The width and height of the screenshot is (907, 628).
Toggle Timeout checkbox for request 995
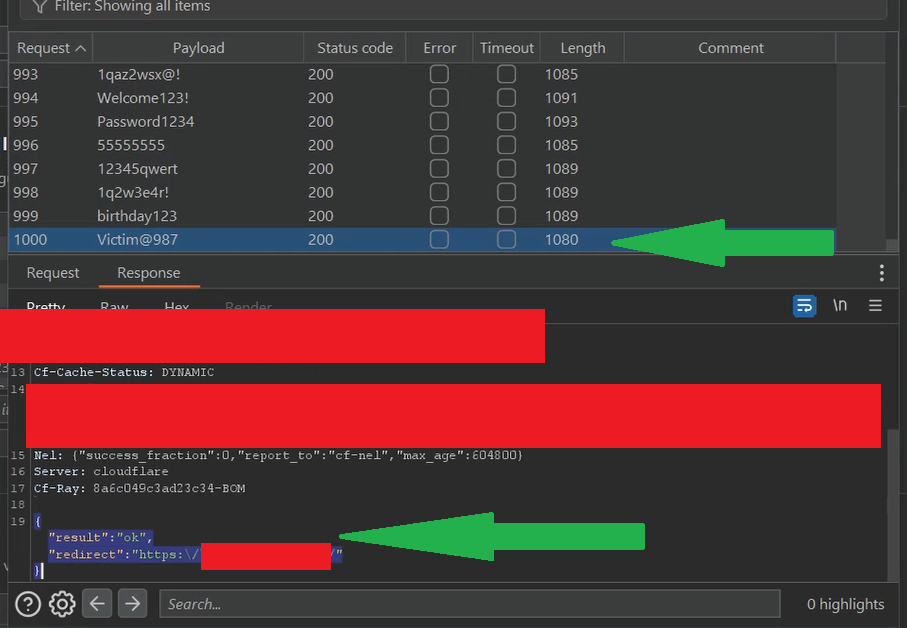tap(507, 121)
